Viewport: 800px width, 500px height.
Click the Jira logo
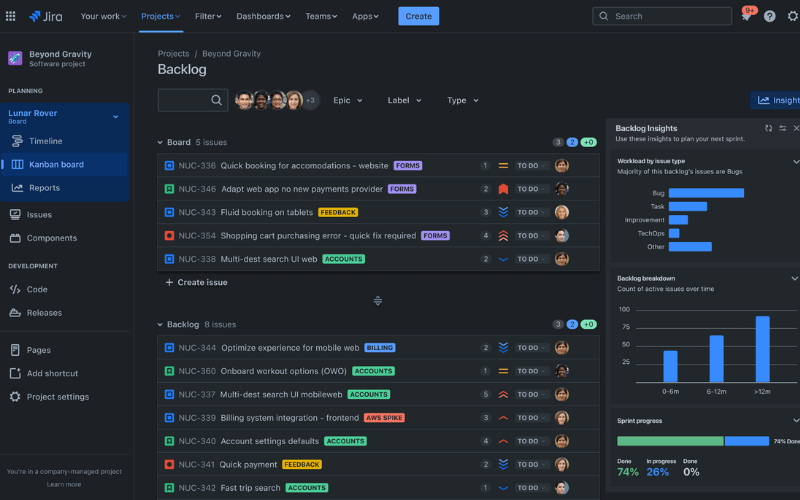click(x=45, y=16)
